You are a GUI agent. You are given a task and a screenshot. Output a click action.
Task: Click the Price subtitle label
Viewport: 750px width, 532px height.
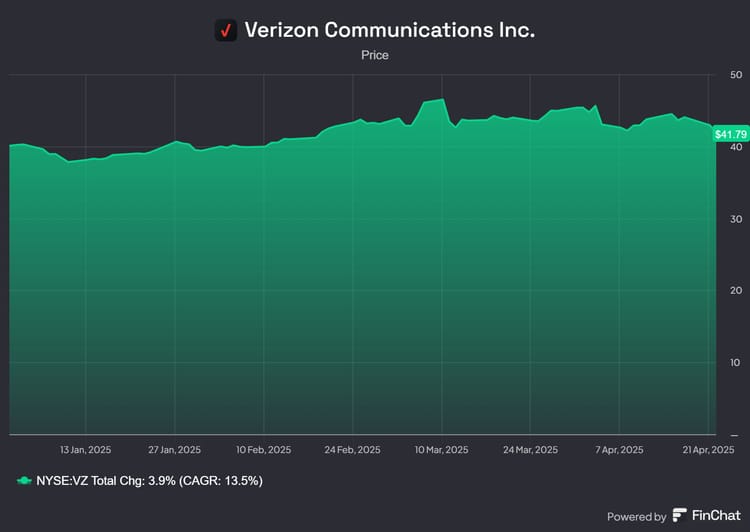pyautogui.click(x=375, y=55)
